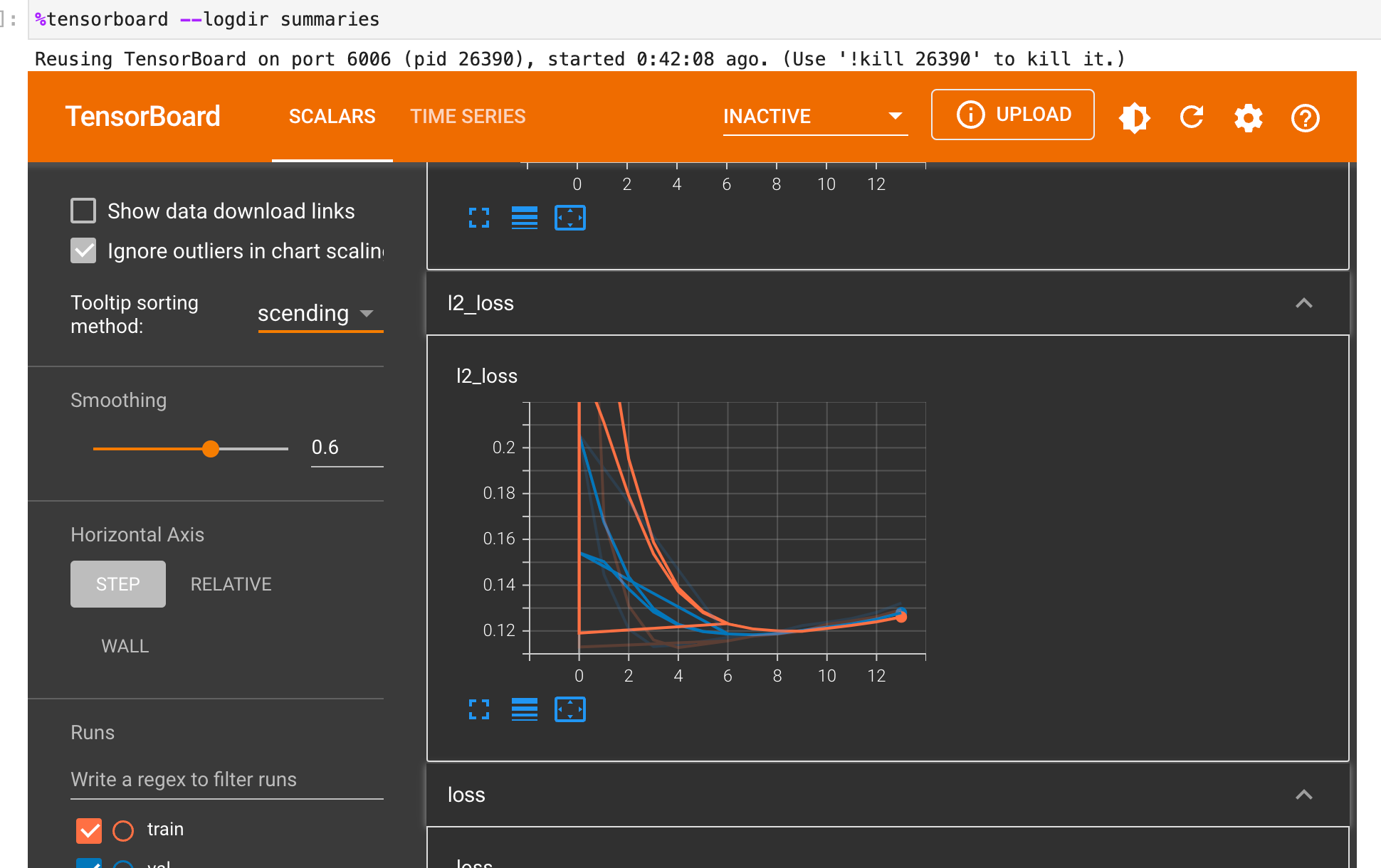Select RELATIVE horizontal axis
The image size is (1381, 868).
[x=231, y=584]
